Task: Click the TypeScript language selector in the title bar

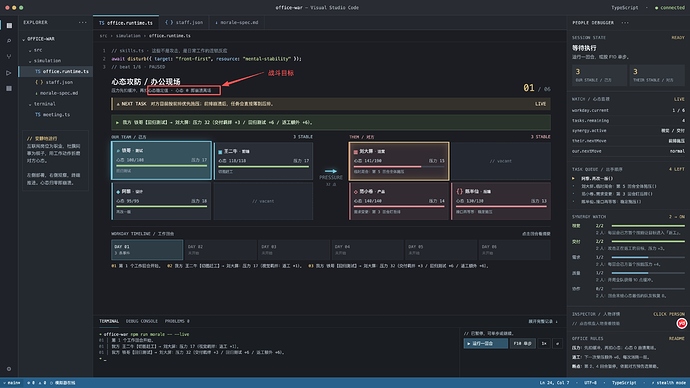Action: click(x=624, y=7)
